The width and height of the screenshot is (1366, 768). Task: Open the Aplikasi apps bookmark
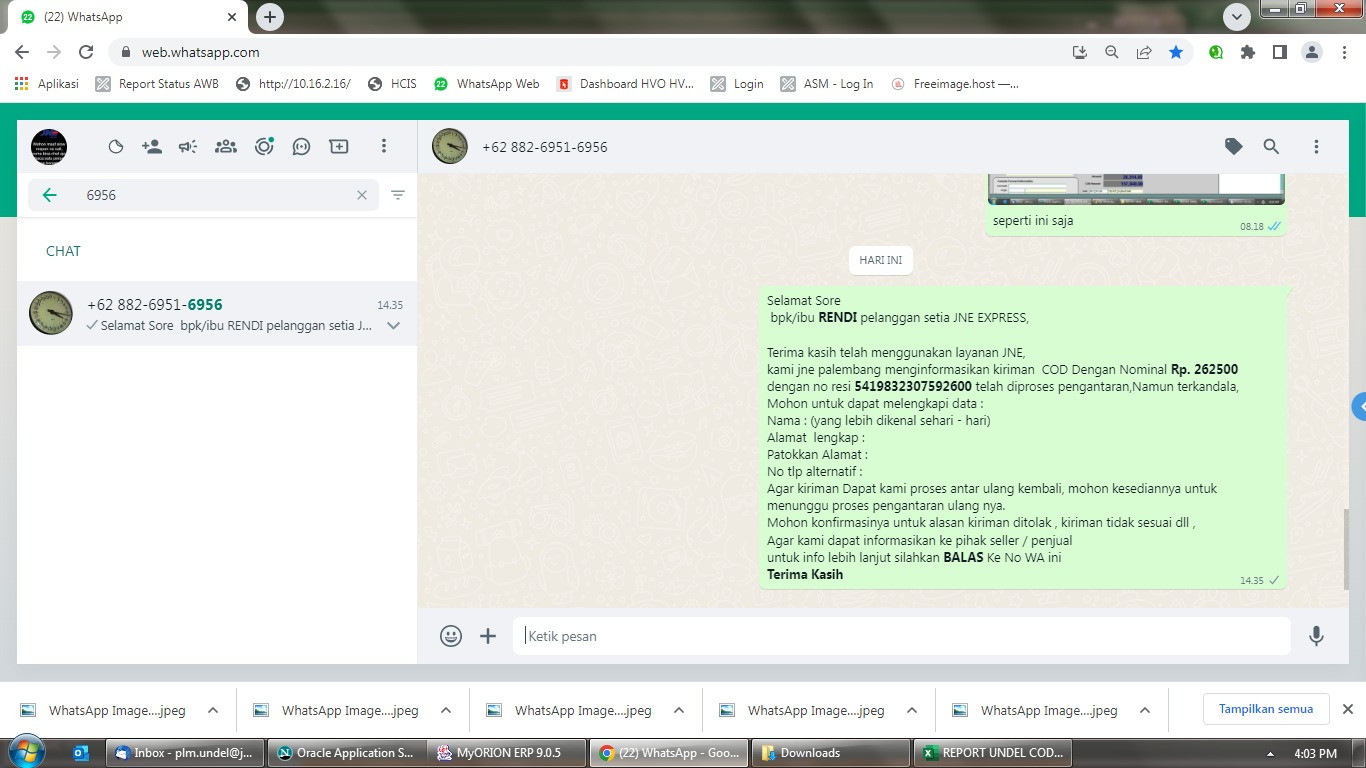click(46, 84)
